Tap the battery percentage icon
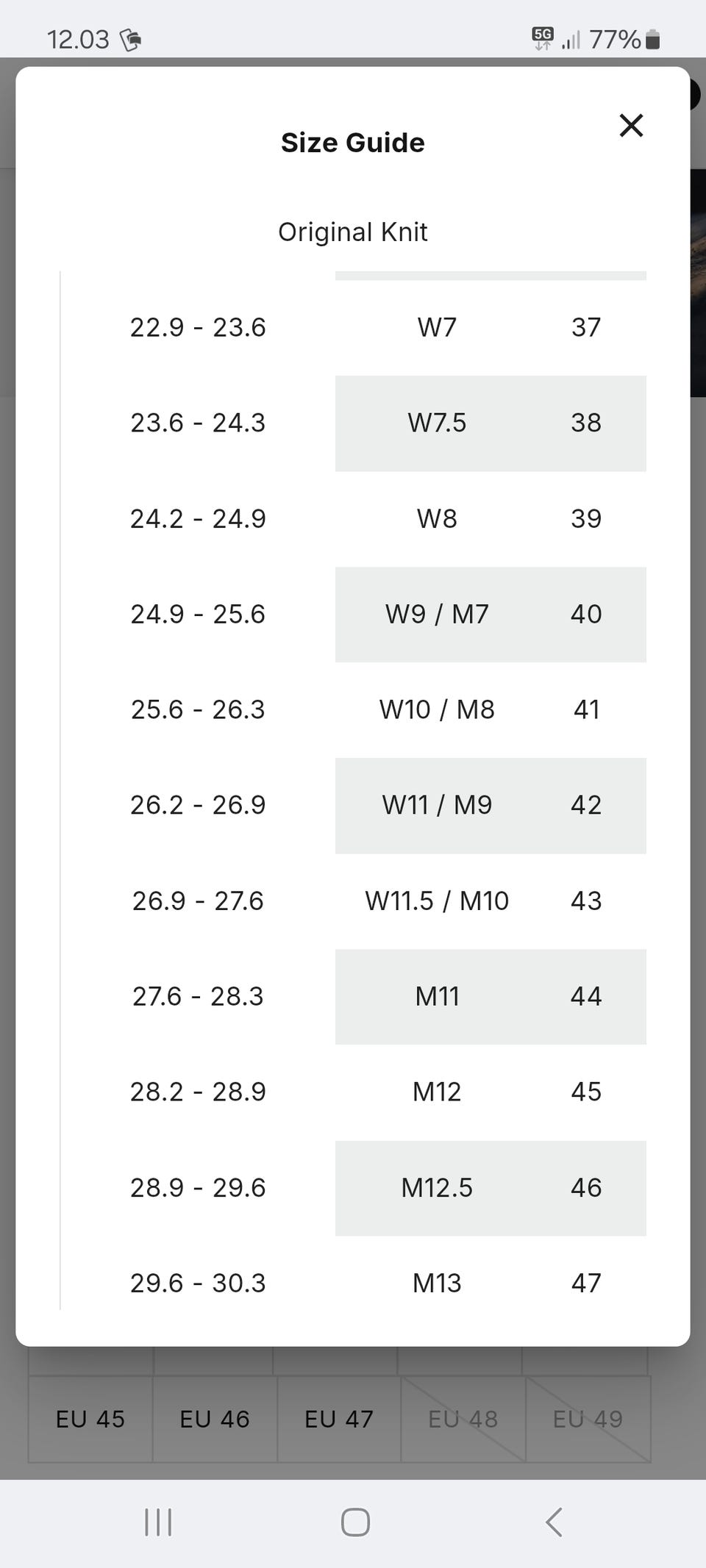This screenshot has width=706, height=1568. 624,39
